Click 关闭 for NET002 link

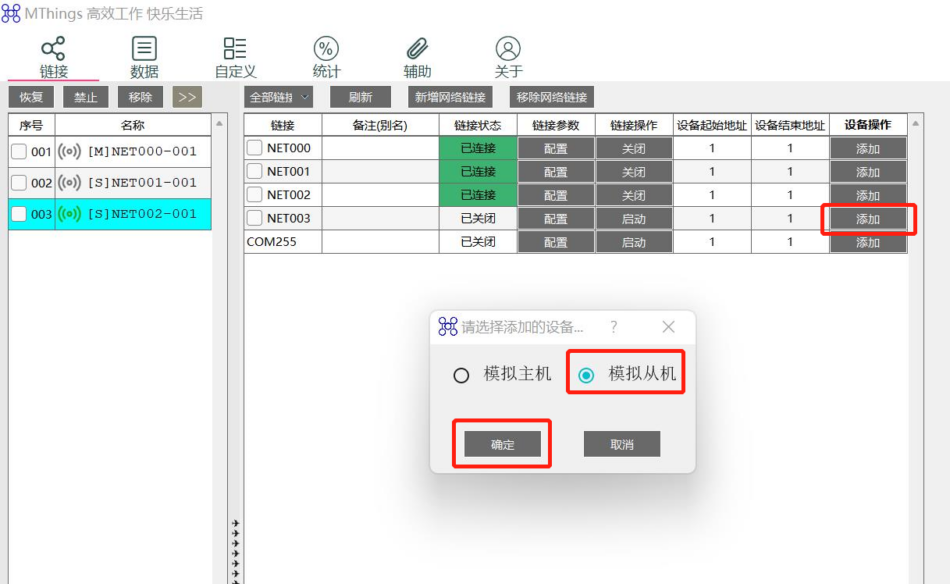634,195
